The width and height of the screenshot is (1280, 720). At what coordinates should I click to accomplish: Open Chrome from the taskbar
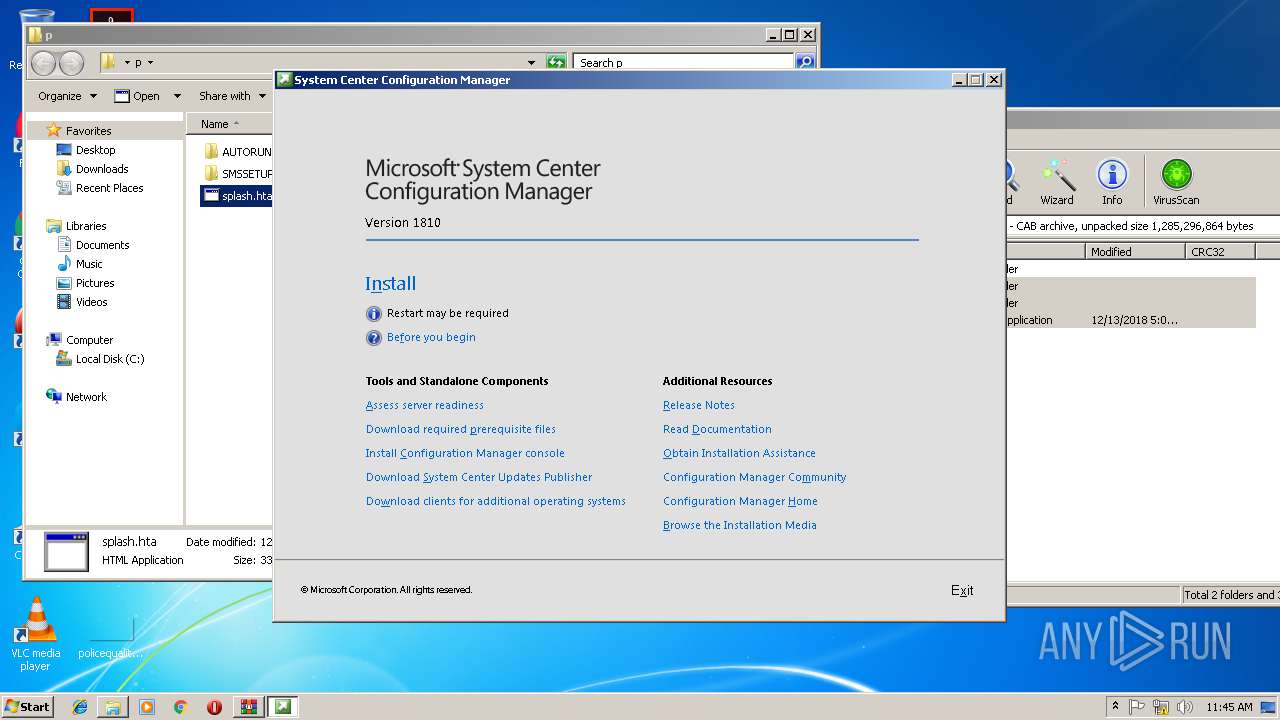point(181,707)
